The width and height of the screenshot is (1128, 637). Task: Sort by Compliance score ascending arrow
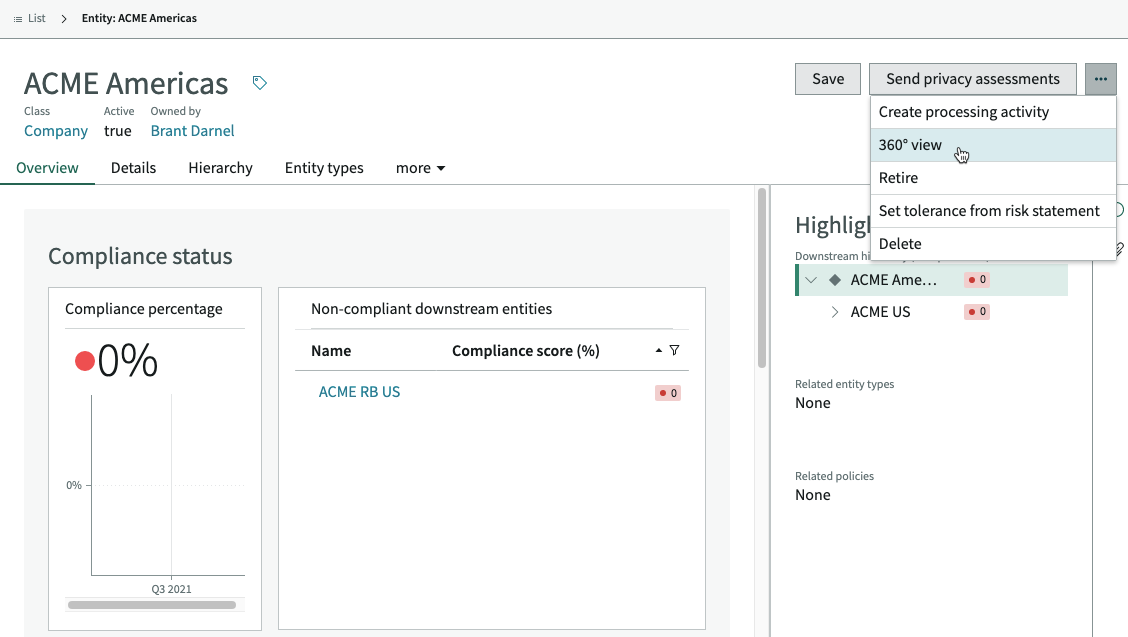[x=658, y=351]
